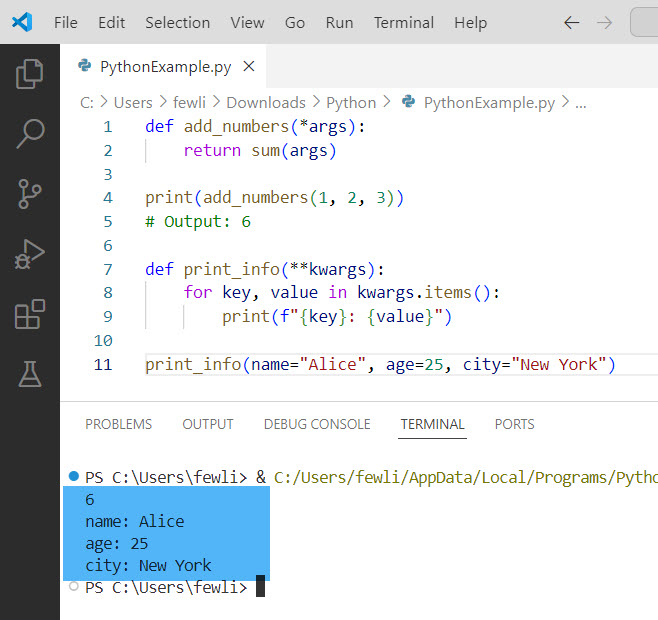Select the TERMINAL panel tab

432,424
